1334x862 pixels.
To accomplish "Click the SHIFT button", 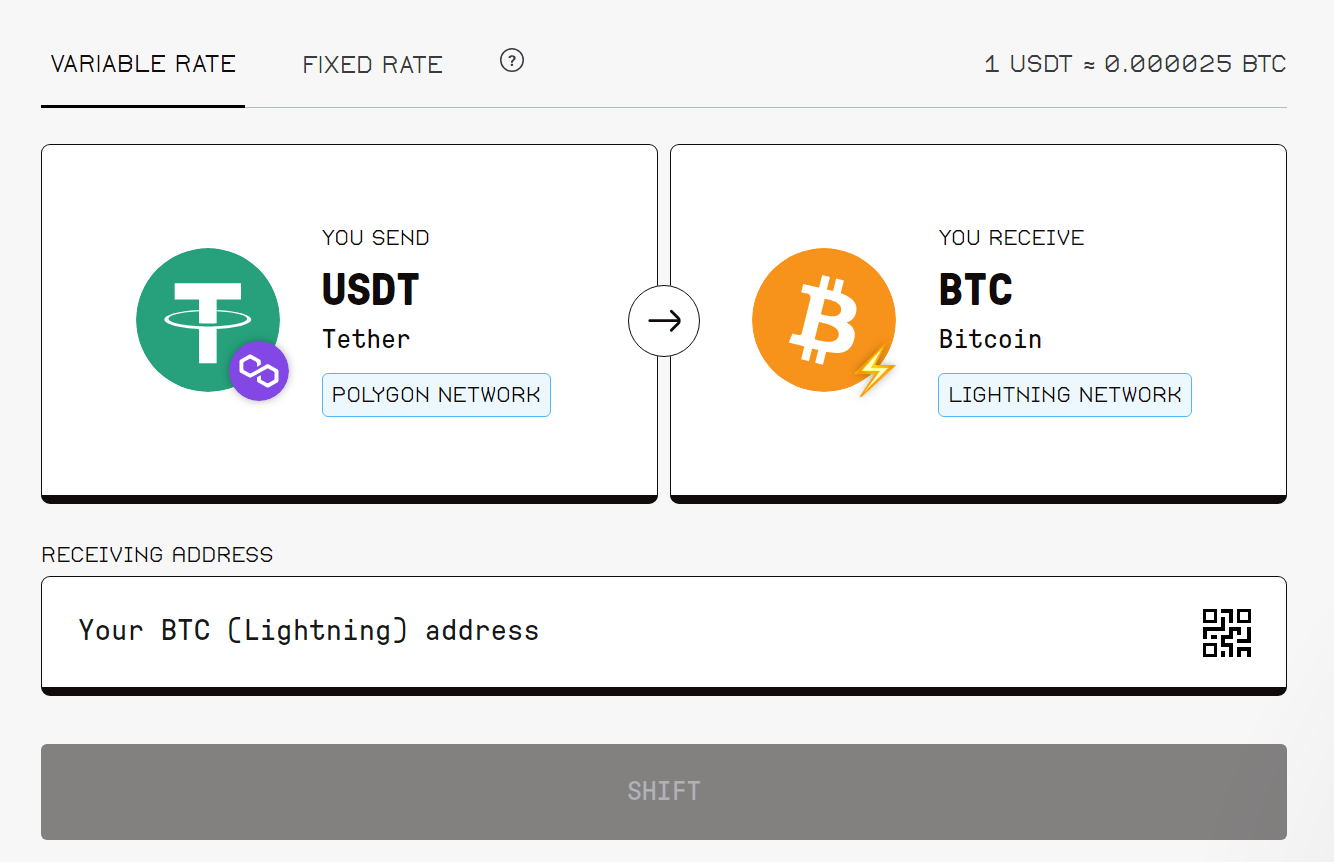I will coord(664,791).
